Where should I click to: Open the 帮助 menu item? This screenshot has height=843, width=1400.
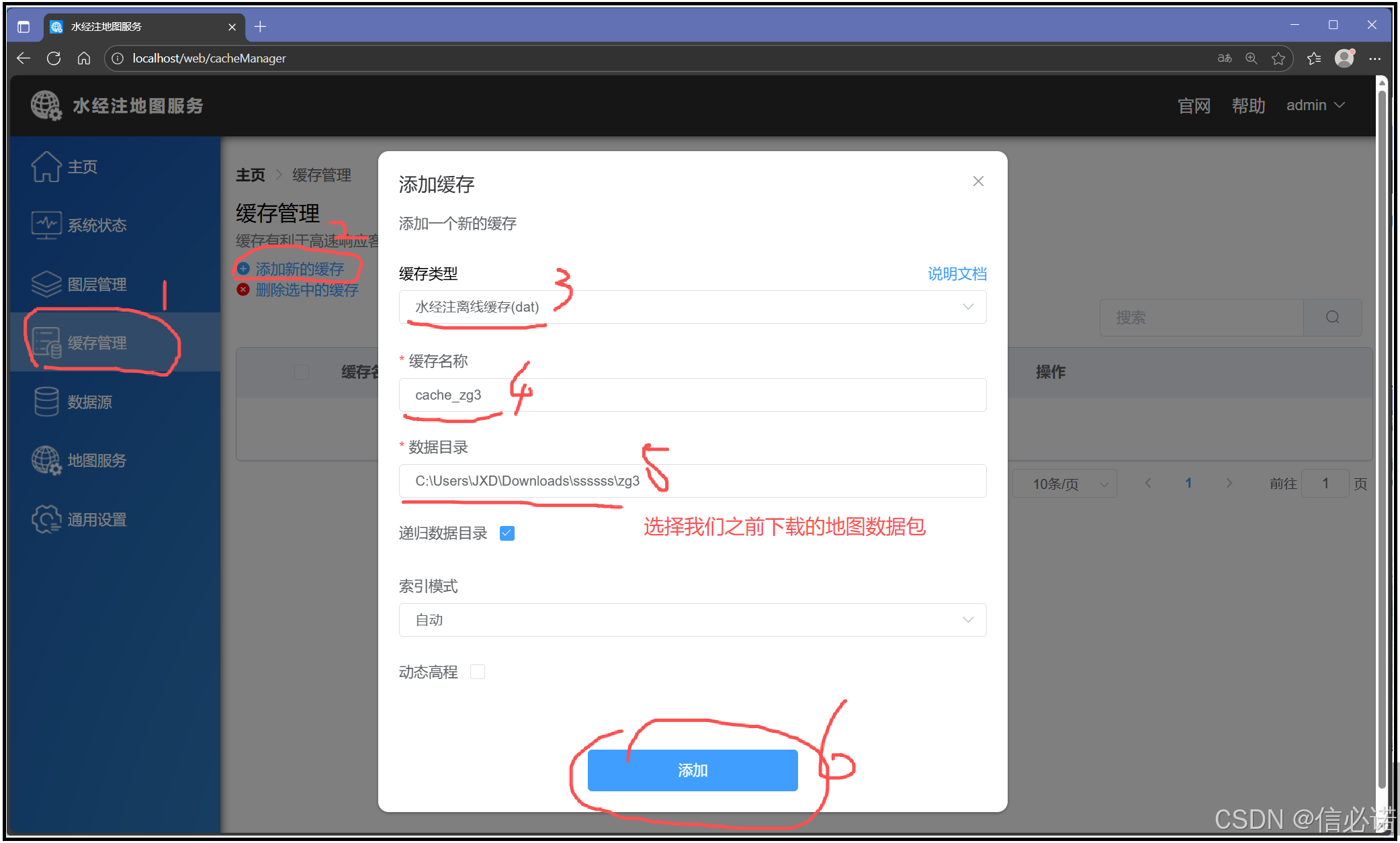pyautogui.click(x=1248, y=105)
